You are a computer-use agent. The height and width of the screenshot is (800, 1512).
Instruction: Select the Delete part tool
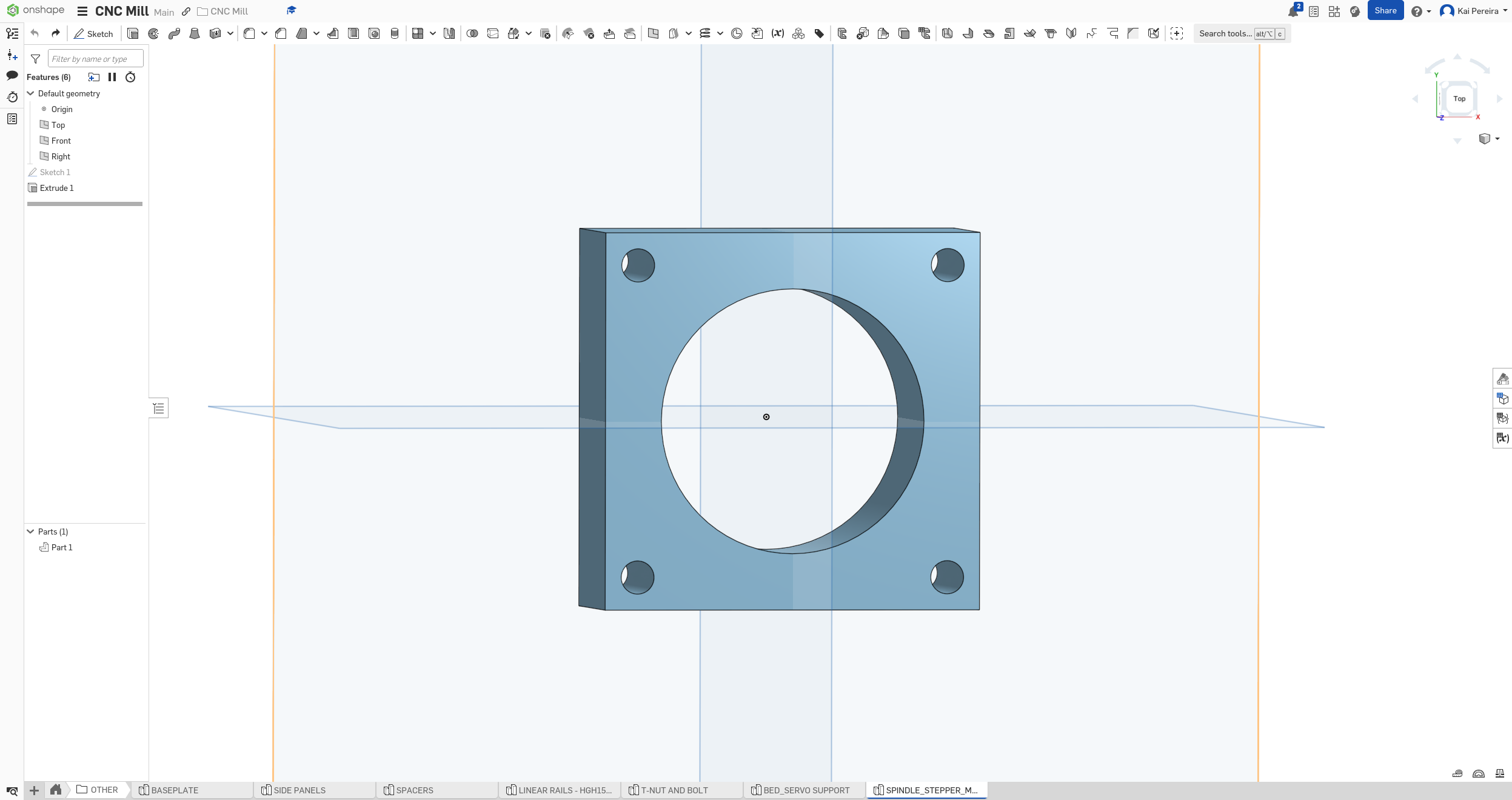pyautogui.click(x=545, y=34)
